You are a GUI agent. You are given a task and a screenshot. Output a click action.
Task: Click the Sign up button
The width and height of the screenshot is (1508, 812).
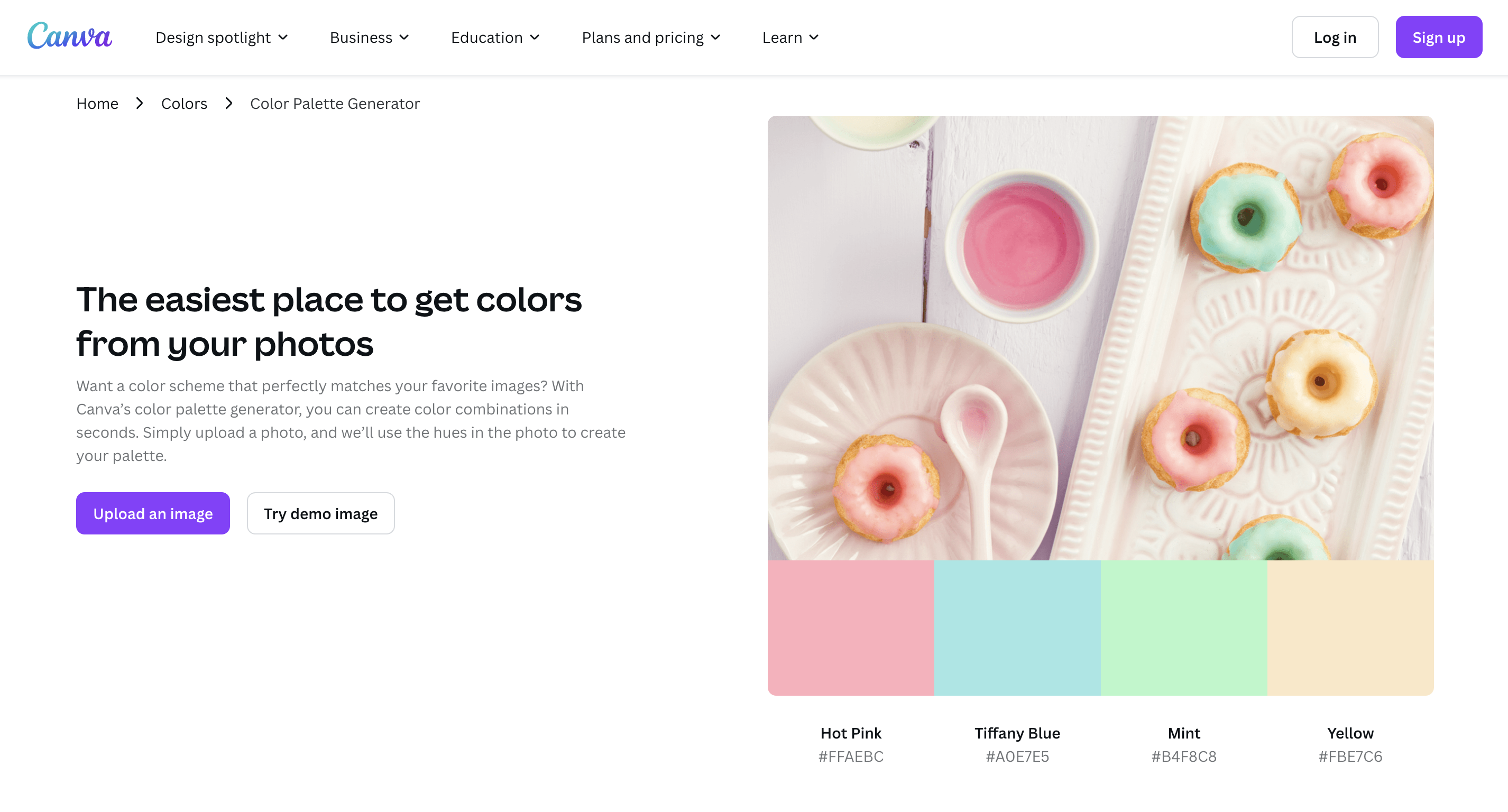click(1438, 37)
